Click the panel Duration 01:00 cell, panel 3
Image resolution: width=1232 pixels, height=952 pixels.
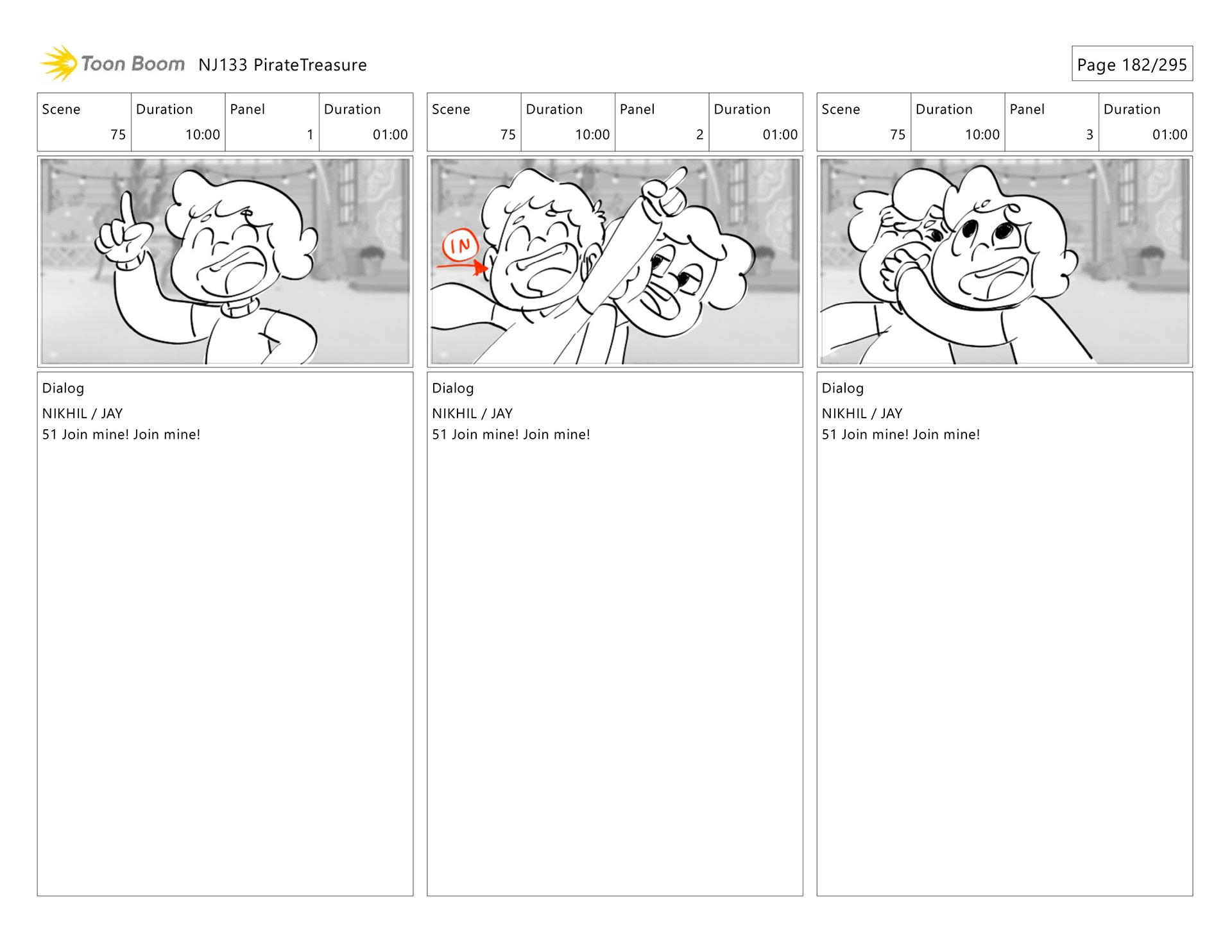click(1146, 122)
